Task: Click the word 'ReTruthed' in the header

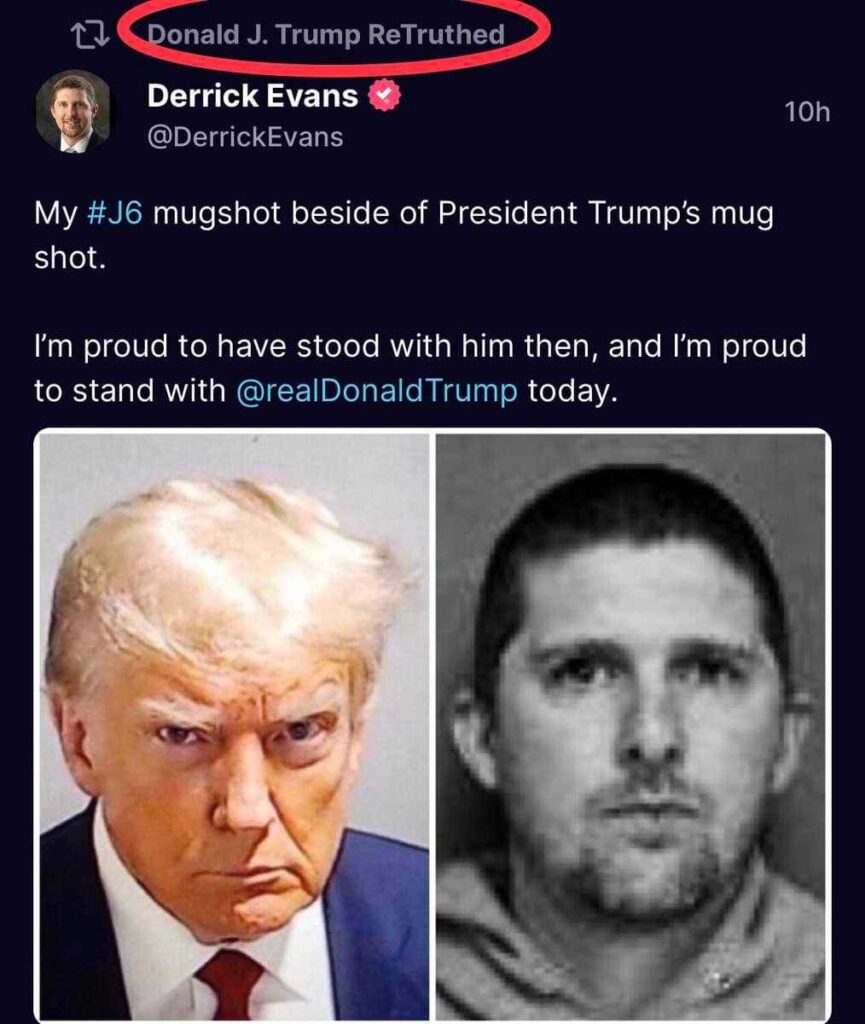Action: (436, 34)
